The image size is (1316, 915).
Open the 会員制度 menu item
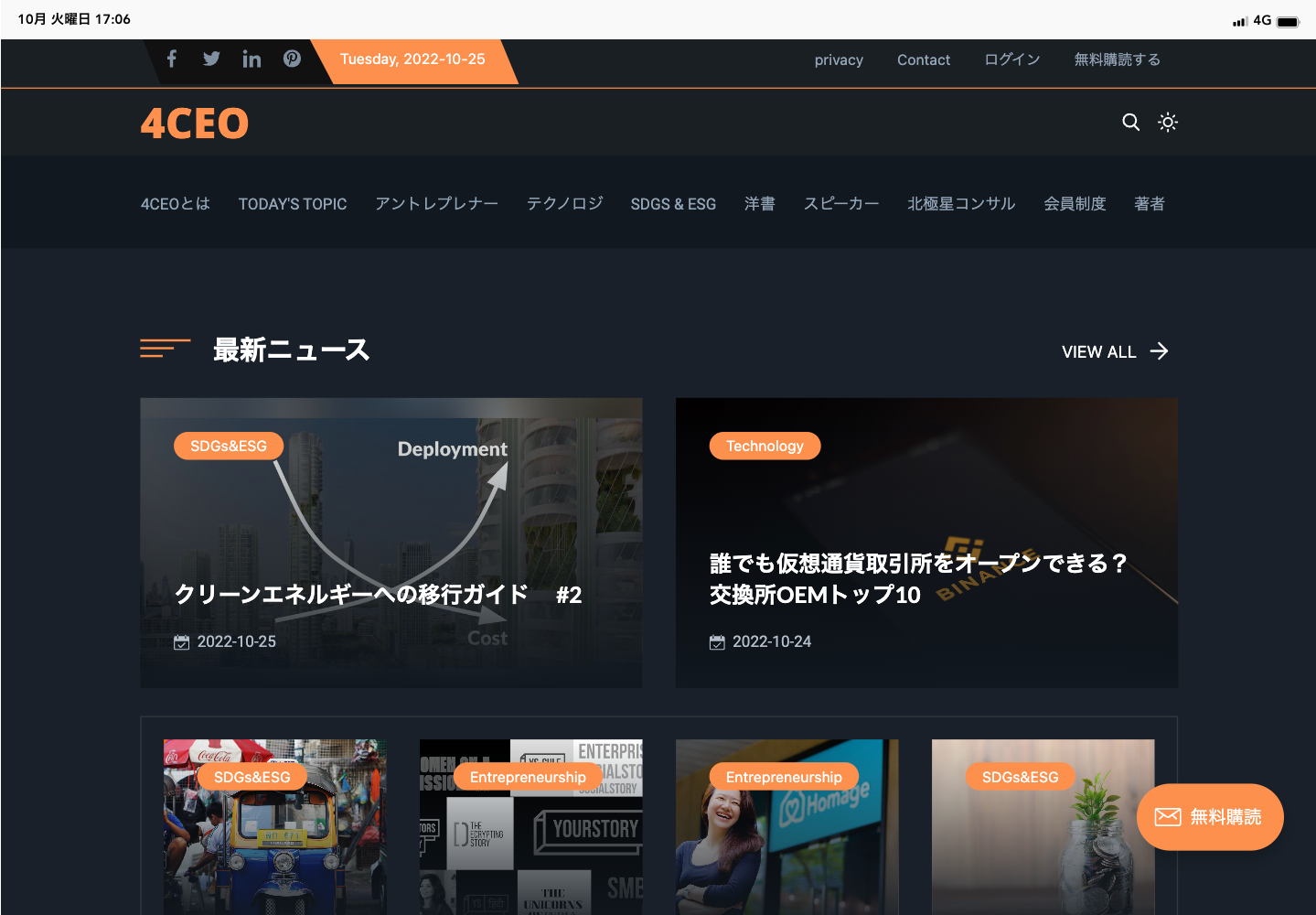pos(1075,204)
